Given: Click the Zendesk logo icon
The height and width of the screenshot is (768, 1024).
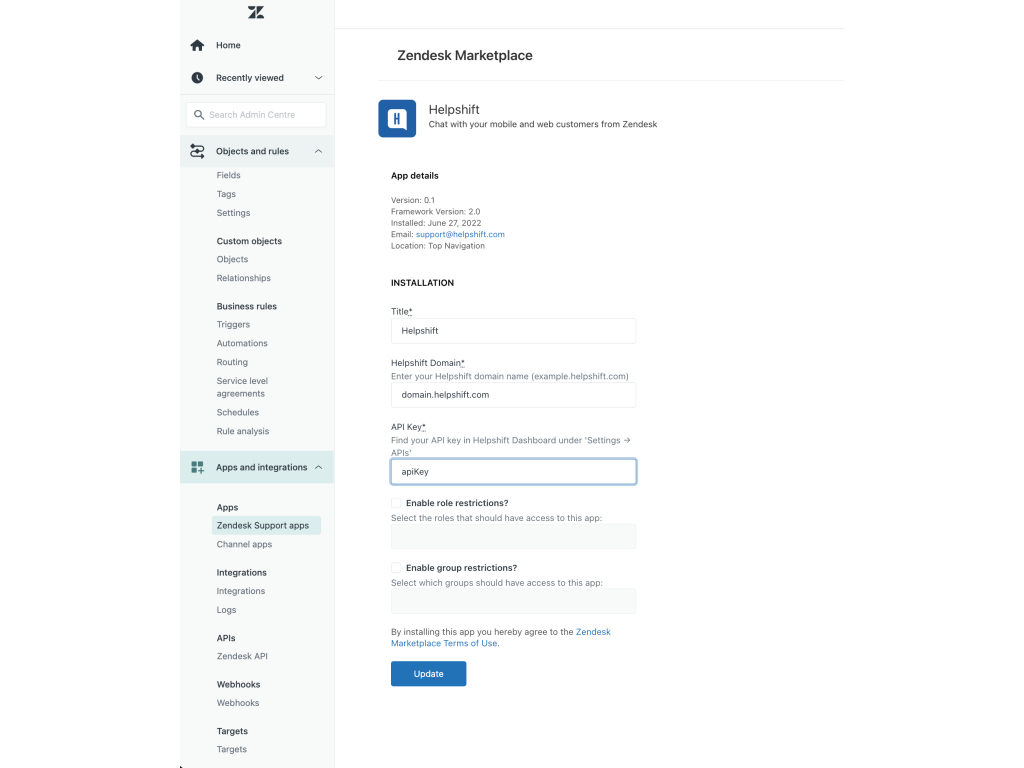Looking at the screenshot, I should click(x=256, y=13).
